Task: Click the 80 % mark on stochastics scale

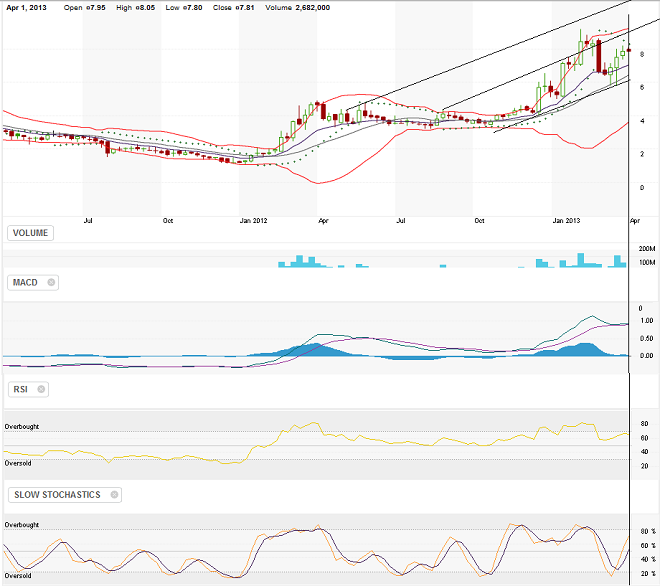Action: pos(646,531)
